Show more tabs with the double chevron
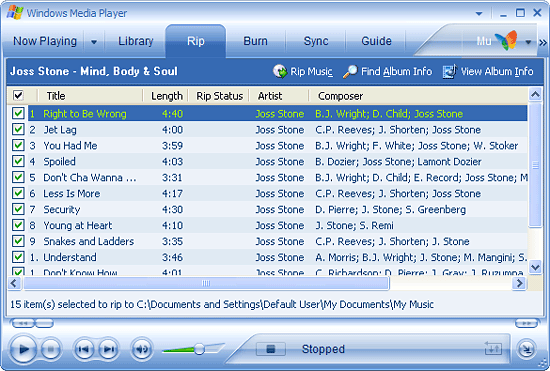This screenshot has width=550, height=371. coord(543,42)
